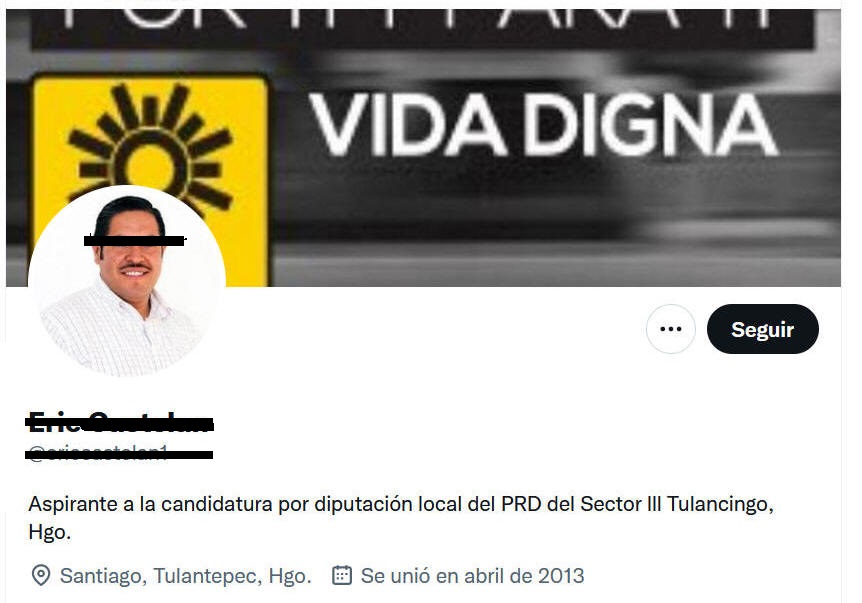The height and width of the screenshot is (603, 862).
Task: Click the redacted @username handle
Action: pyautogui.click(x=119, y=453)
